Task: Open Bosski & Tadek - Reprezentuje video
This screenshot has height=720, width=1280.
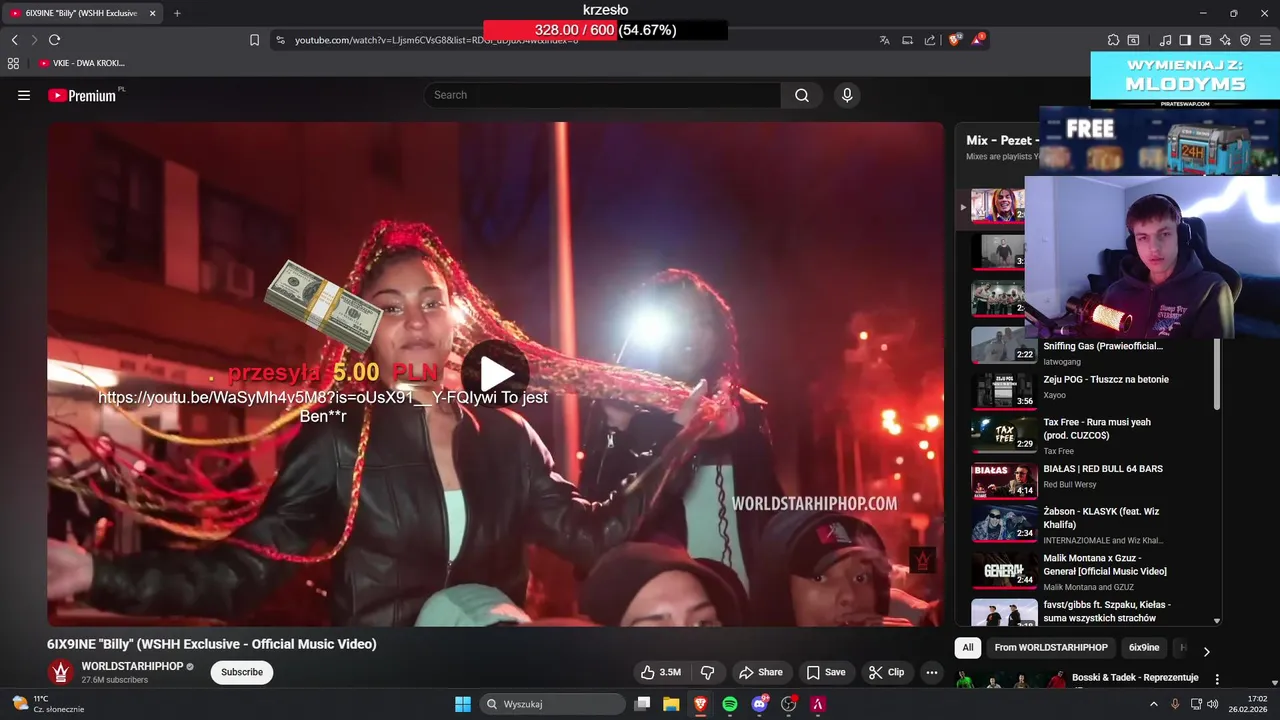Action: click(x=1134, y=677)
